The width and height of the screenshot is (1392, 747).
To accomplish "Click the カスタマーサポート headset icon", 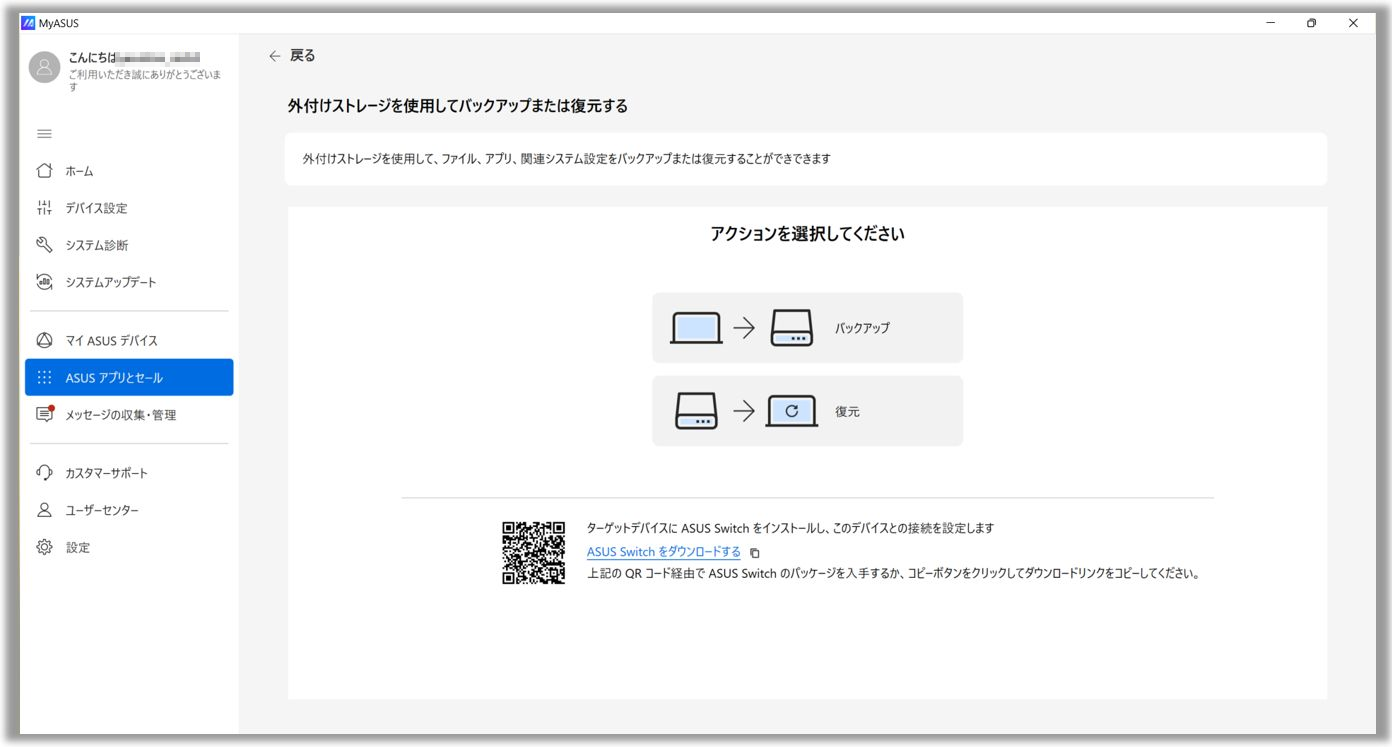I will (44, 473).
